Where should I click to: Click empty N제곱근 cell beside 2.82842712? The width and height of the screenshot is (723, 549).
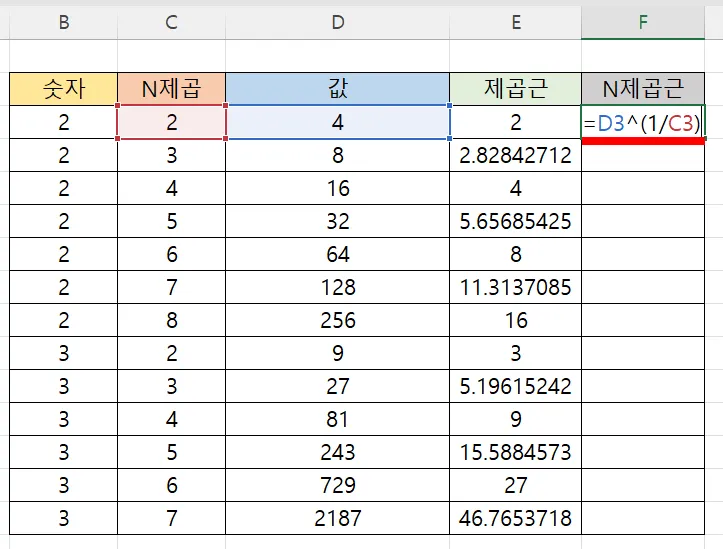tap(643, 155)
